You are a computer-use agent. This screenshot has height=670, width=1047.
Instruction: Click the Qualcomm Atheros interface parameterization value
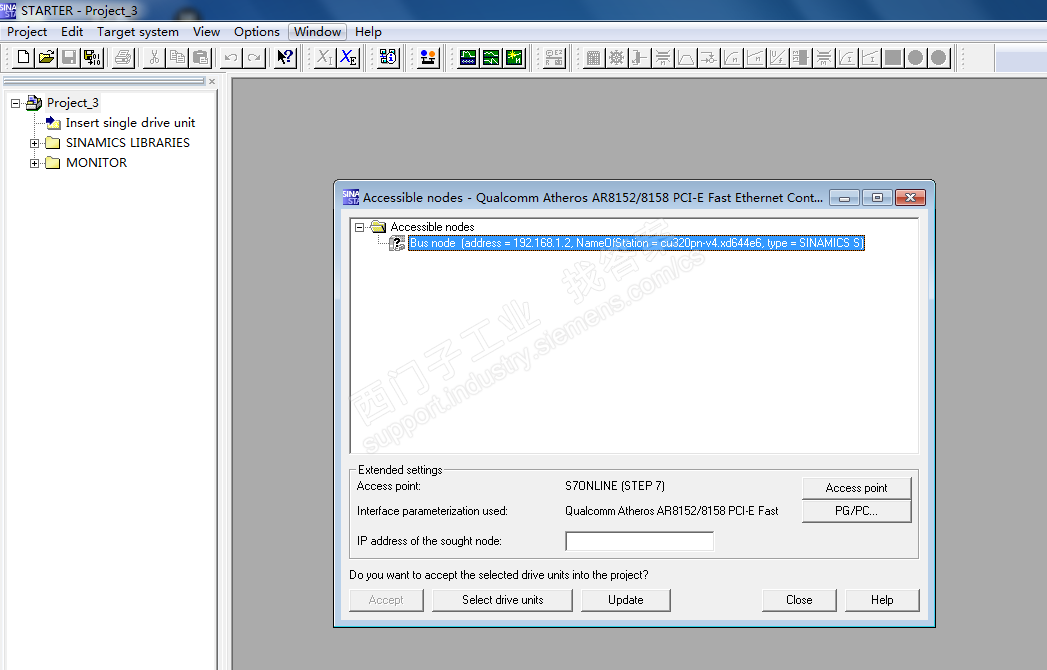[x=671, y=511]
